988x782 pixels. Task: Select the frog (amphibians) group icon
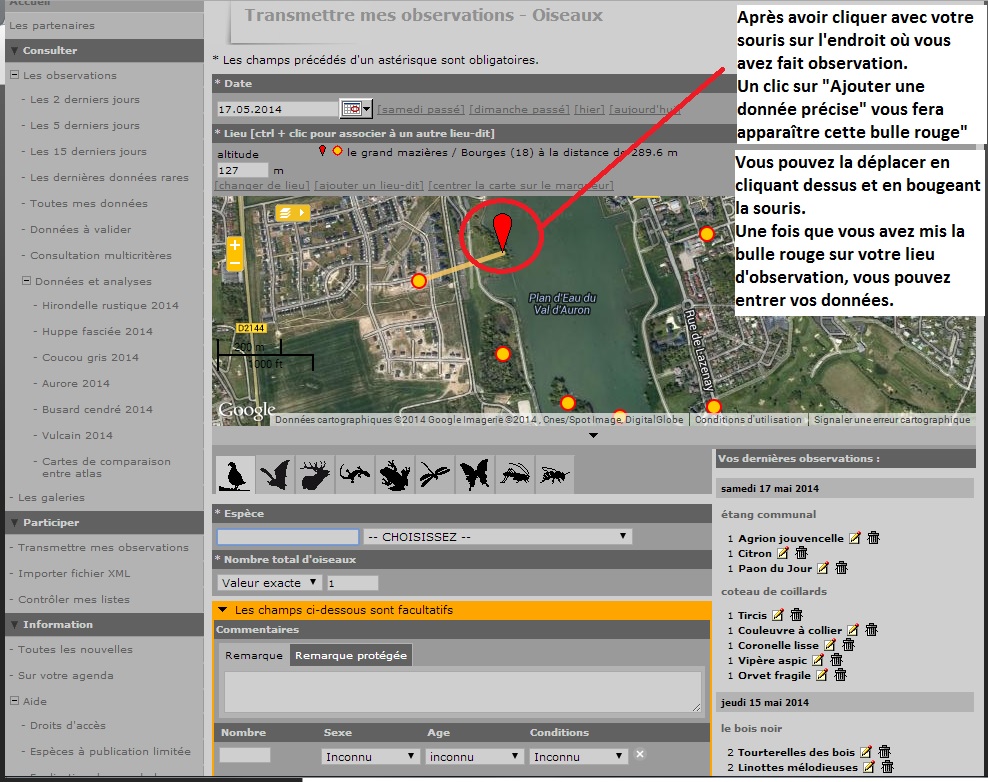click(x=394, y=474)
